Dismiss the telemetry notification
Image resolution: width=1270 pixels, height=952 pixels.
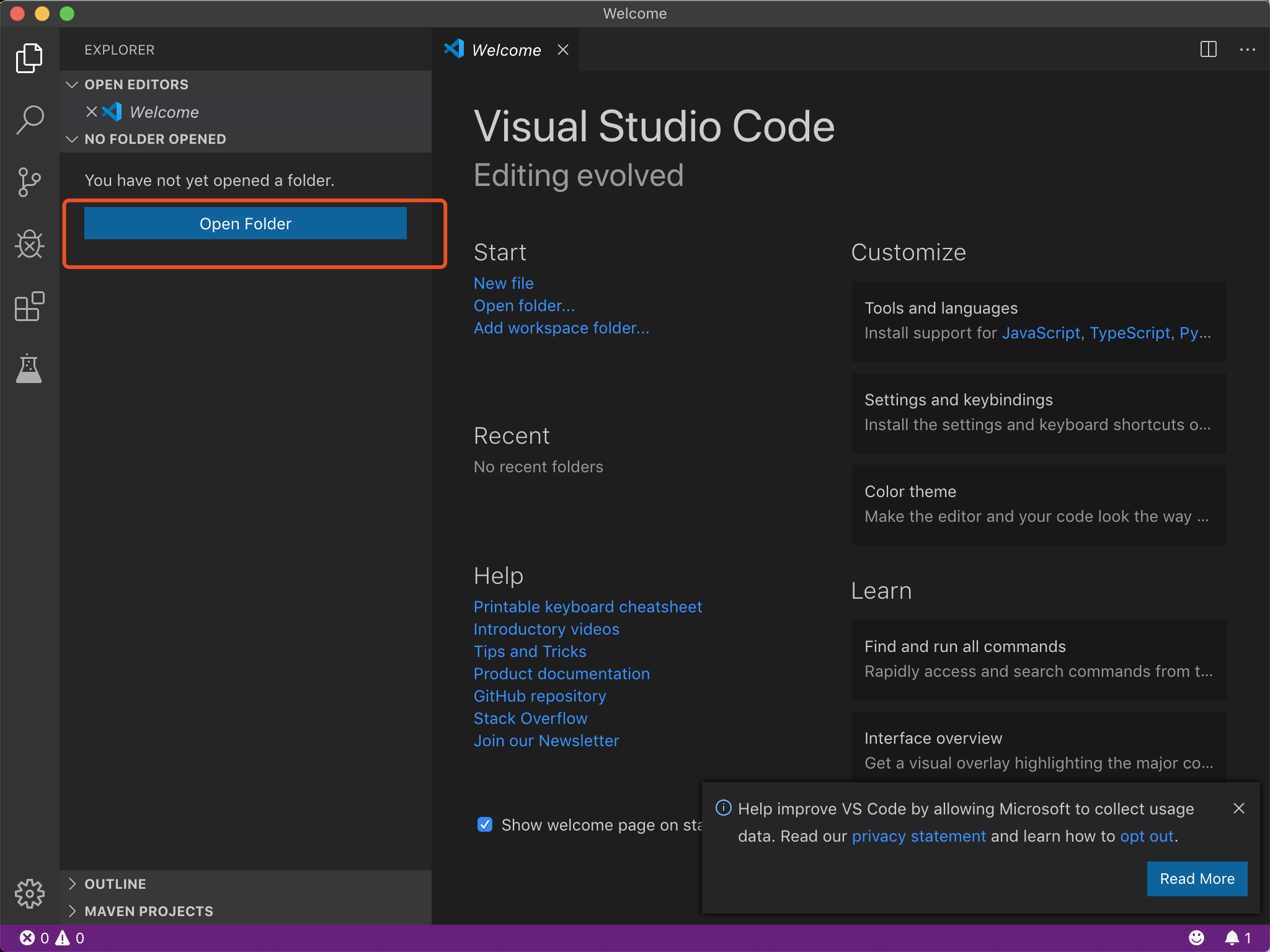[x=1238, y=808]
